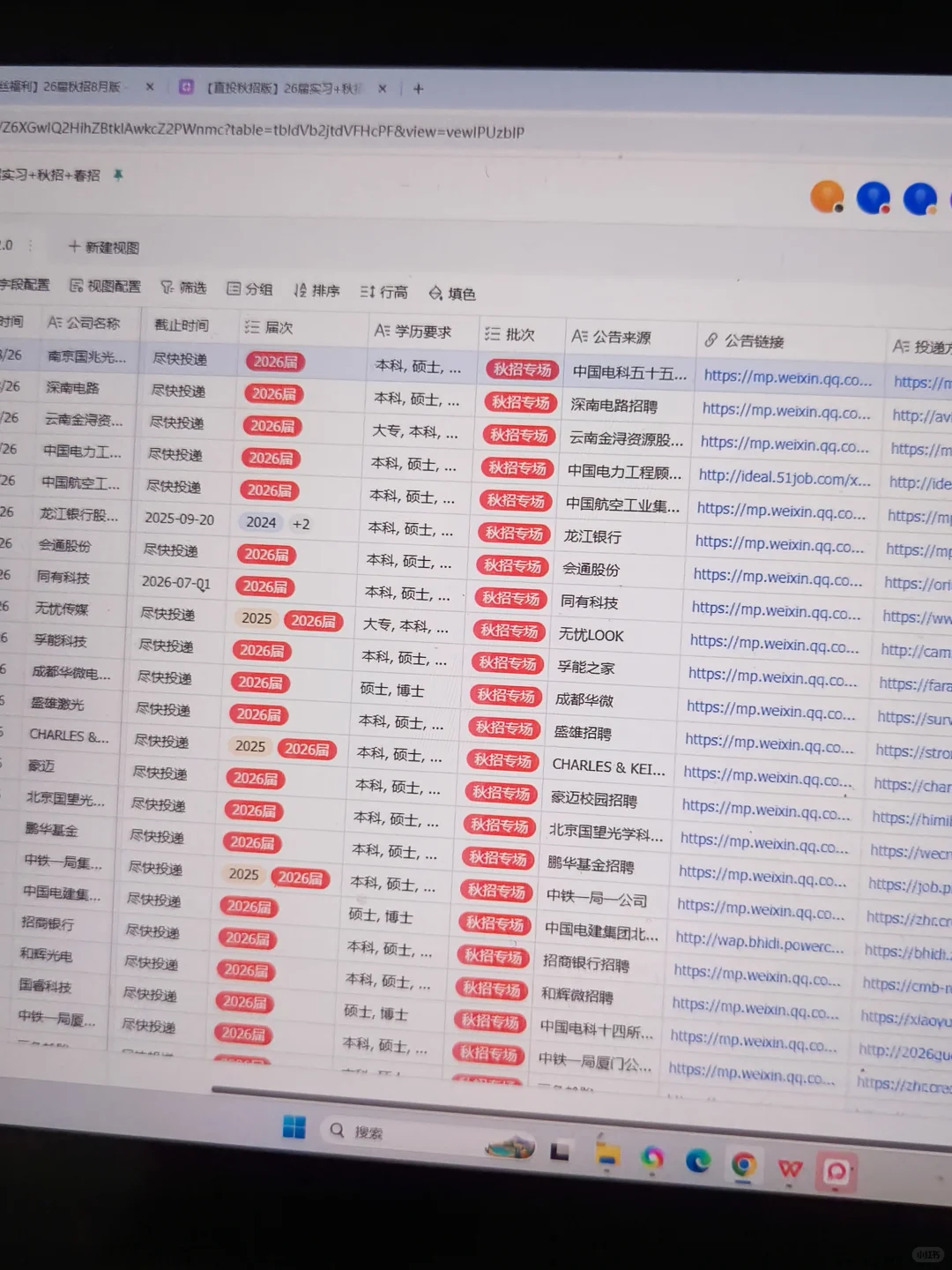Open the 筛选 filter tool
Viewport: 952px width, 1270px height.
point(183,287)
